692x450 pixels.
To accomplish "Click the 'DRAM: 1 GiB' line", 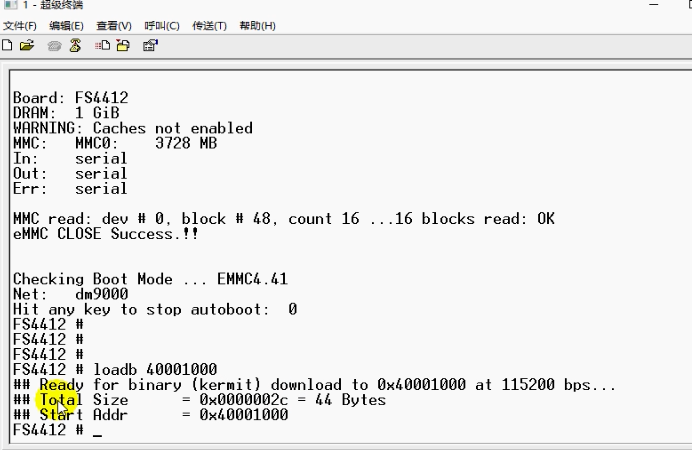I will click(66, 112).
